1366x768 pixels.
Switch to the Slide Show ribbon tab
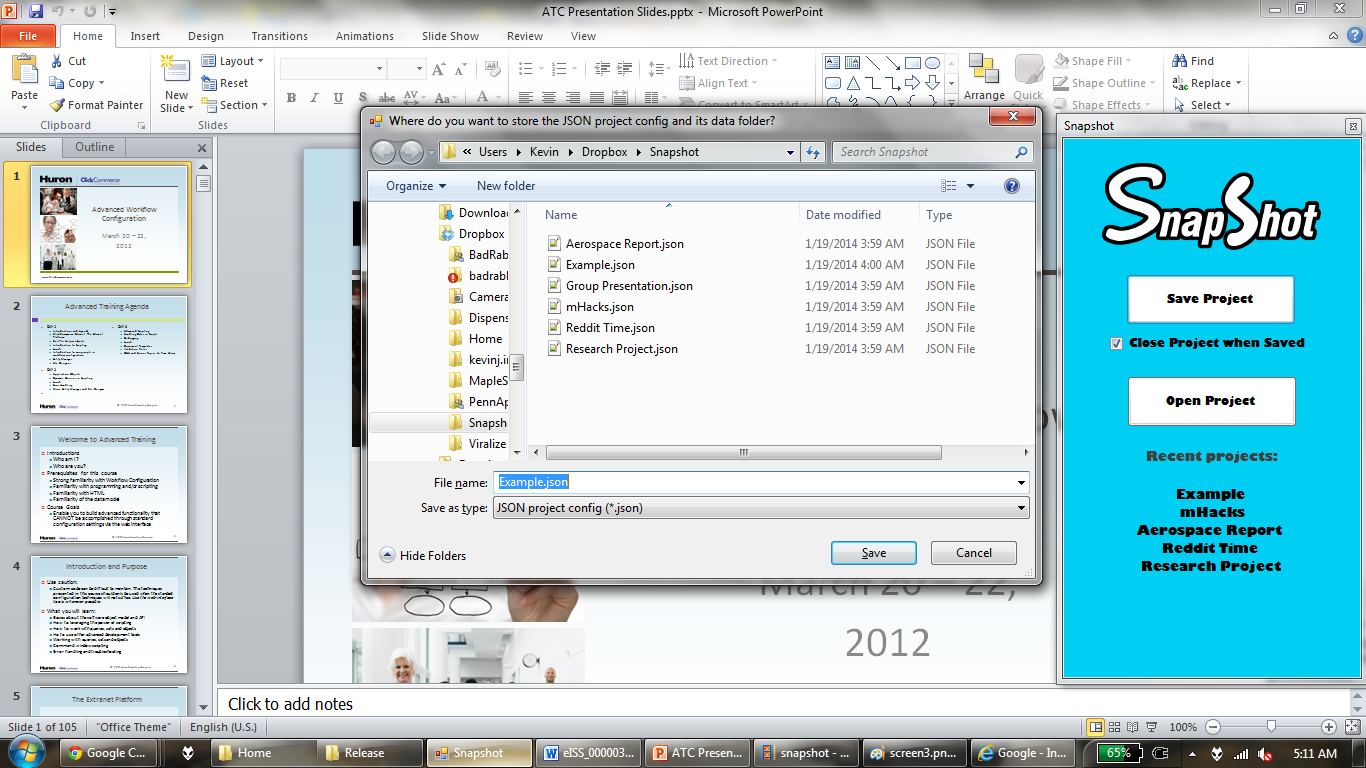click(x=450, y=36)
